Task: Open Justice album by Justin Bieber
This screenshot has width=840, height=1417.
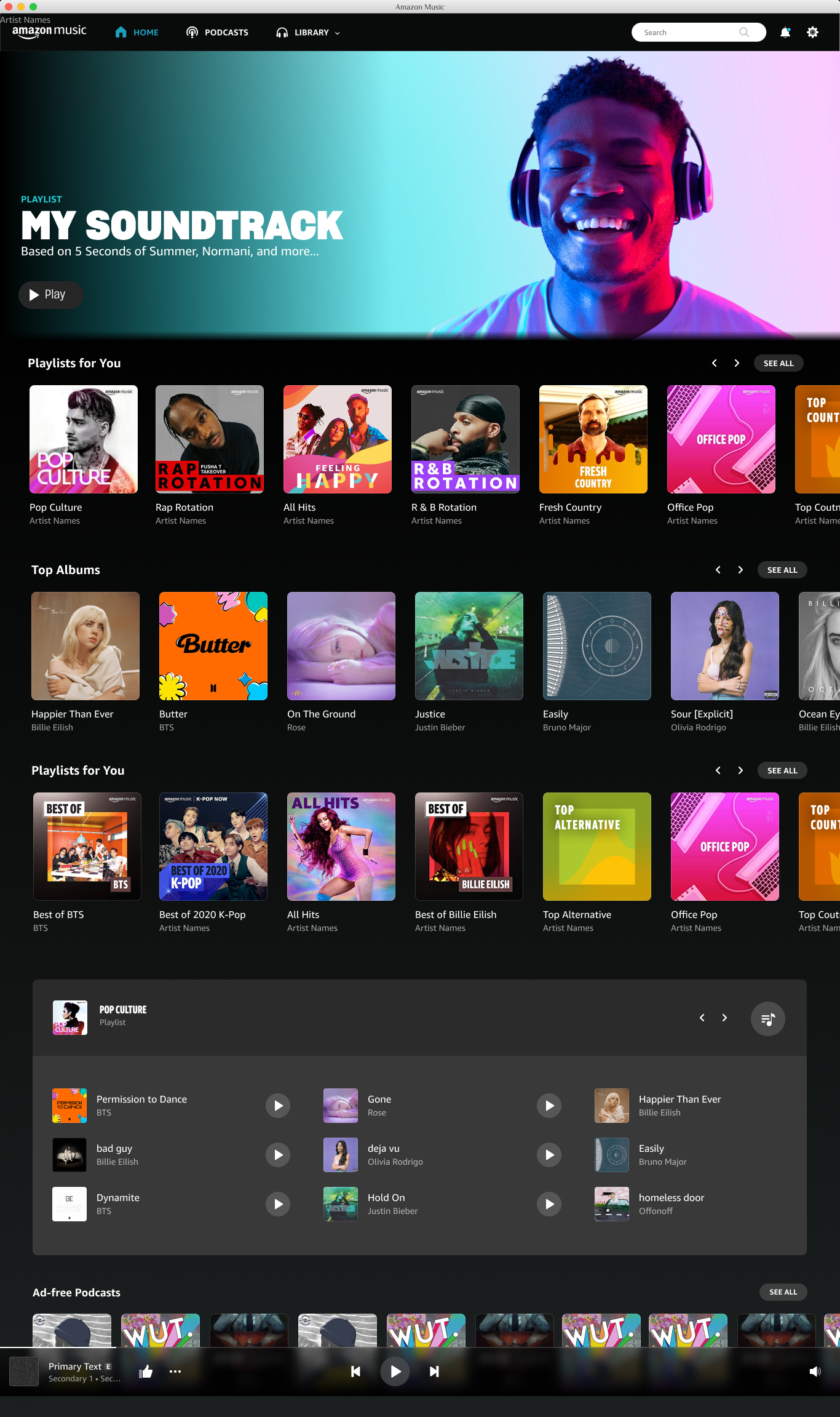Action: pyautogui.click(x=469, y=646)
